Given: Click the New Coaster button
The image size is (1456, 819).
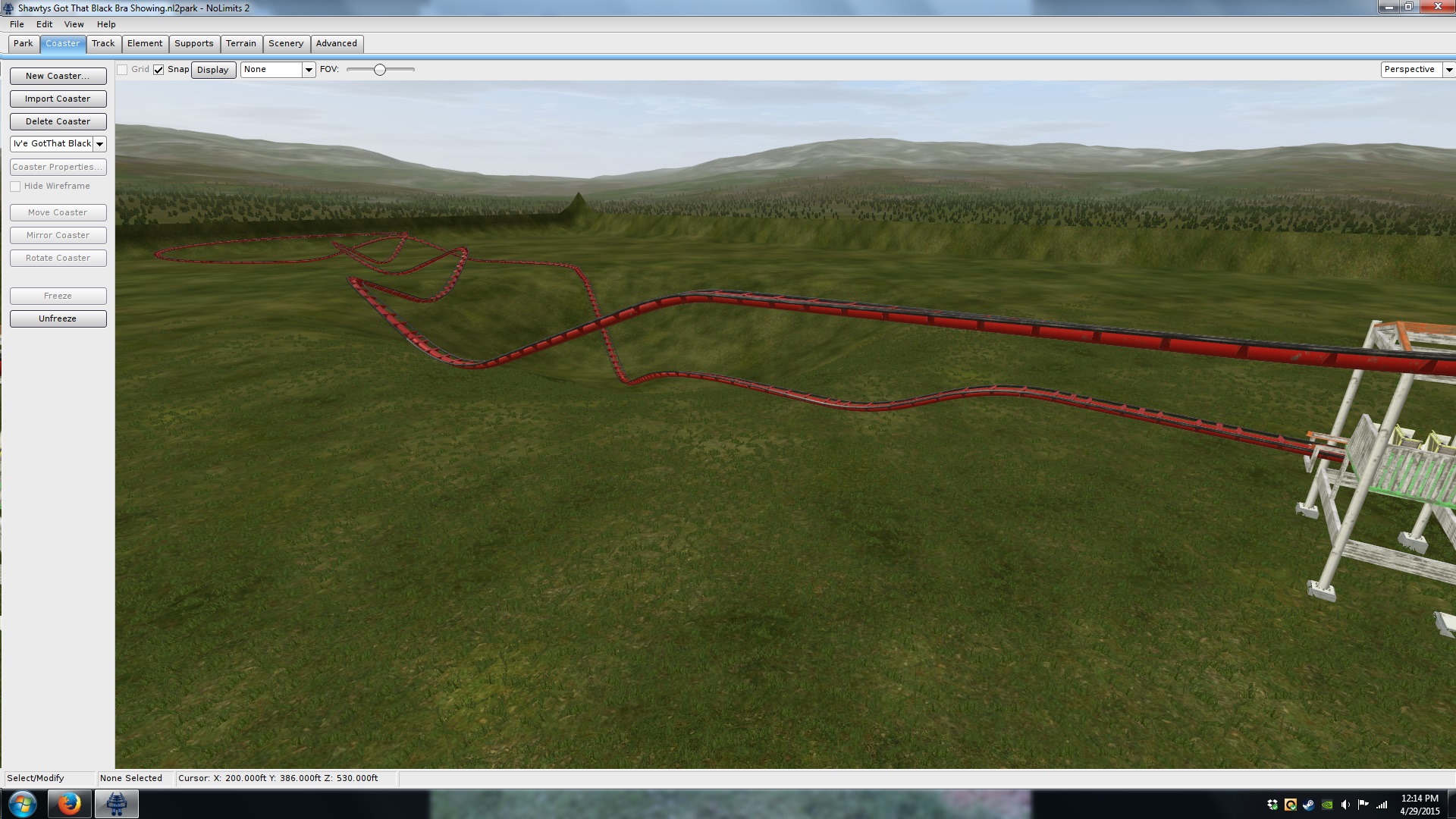Looking at the screenshot, I should point(58,76).
